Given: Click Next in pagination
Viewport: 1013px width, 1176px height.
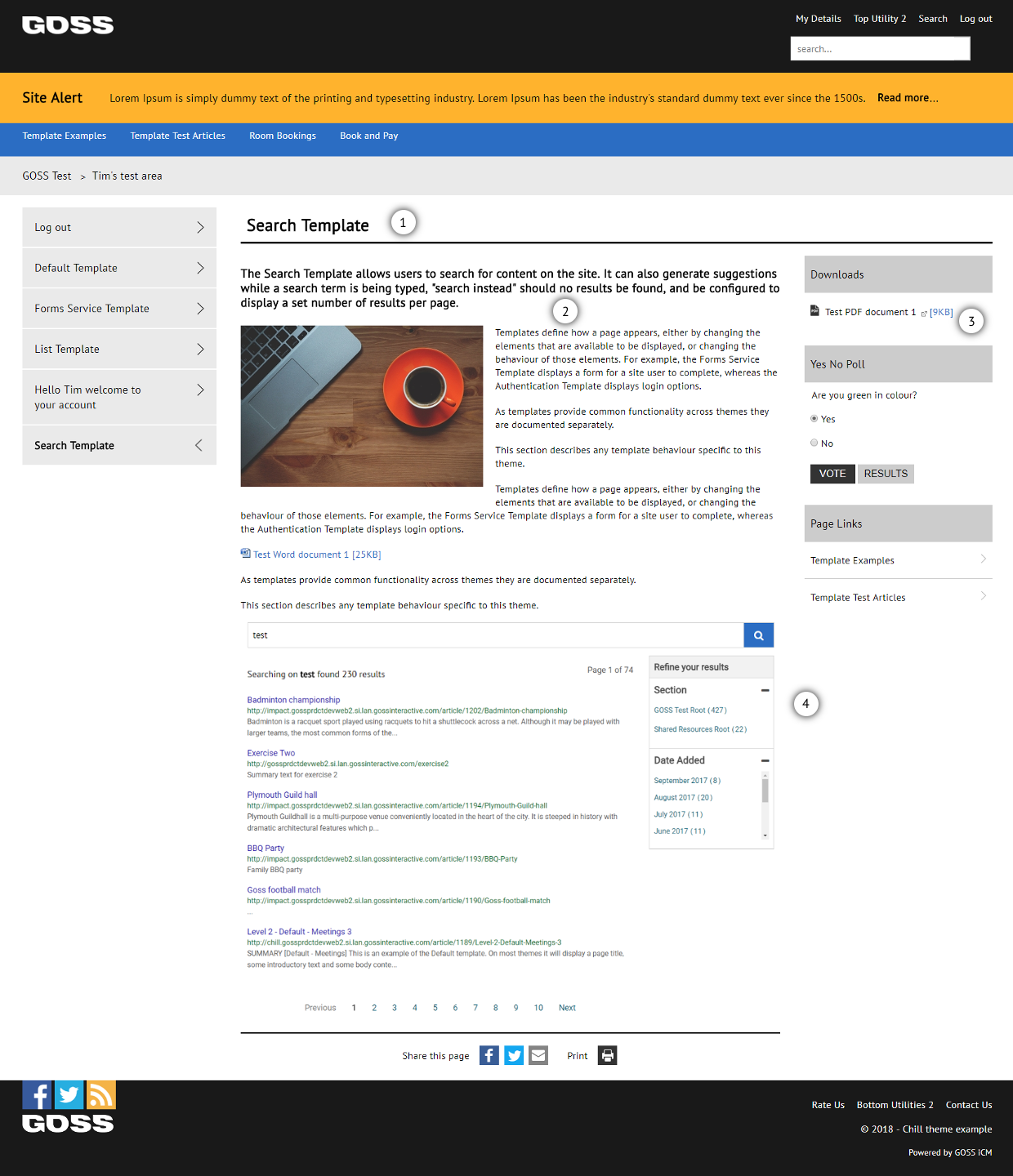Looking at the screenshot, I should coord(567,1008).
